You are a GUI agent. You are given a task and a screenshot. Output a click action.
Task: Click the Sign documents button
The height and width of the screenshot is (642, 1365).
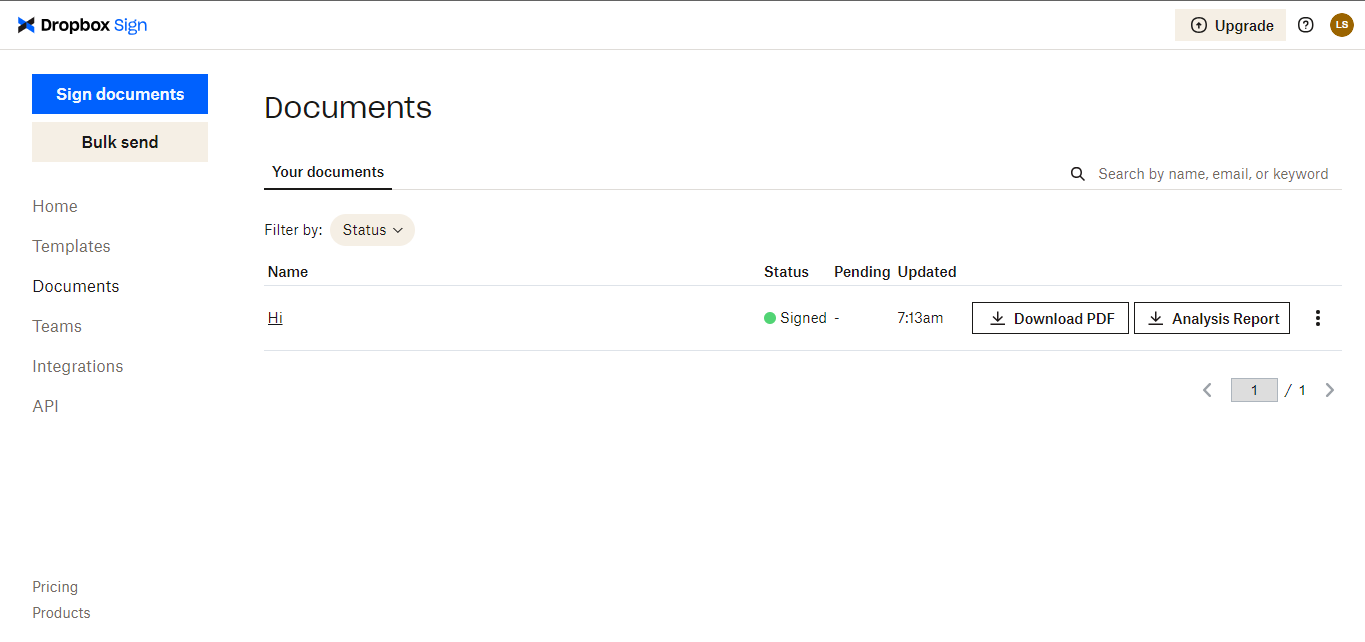(120, 94)
